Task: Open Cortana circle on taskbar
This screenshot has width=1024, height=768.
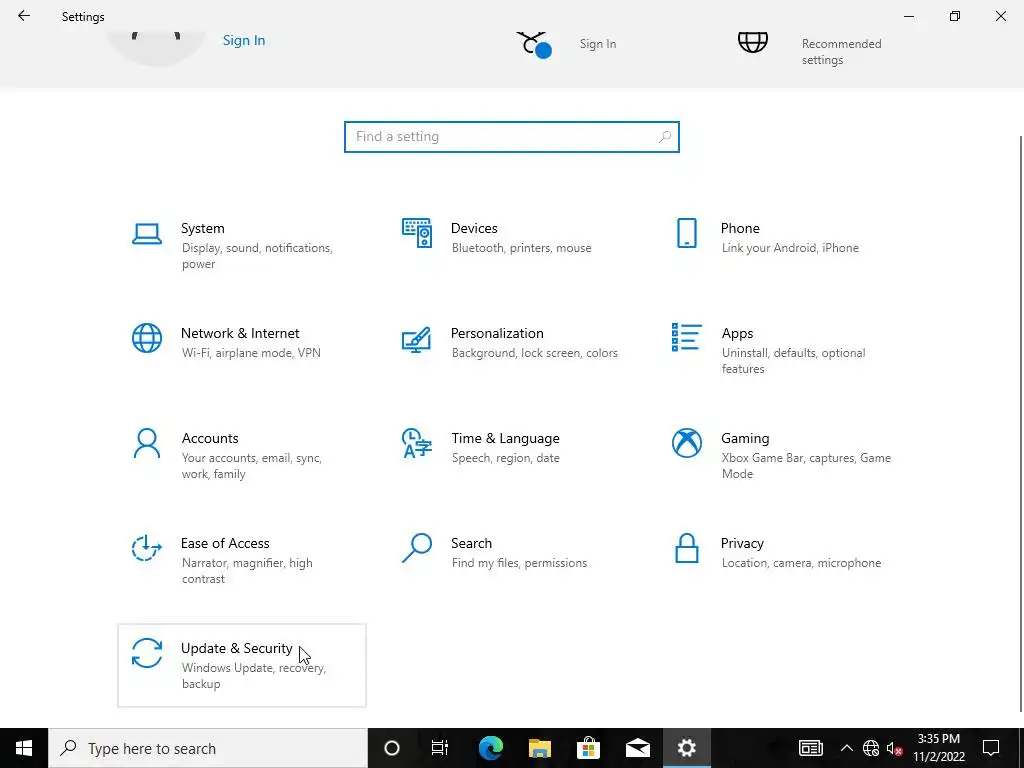Action: pos(392,748)
